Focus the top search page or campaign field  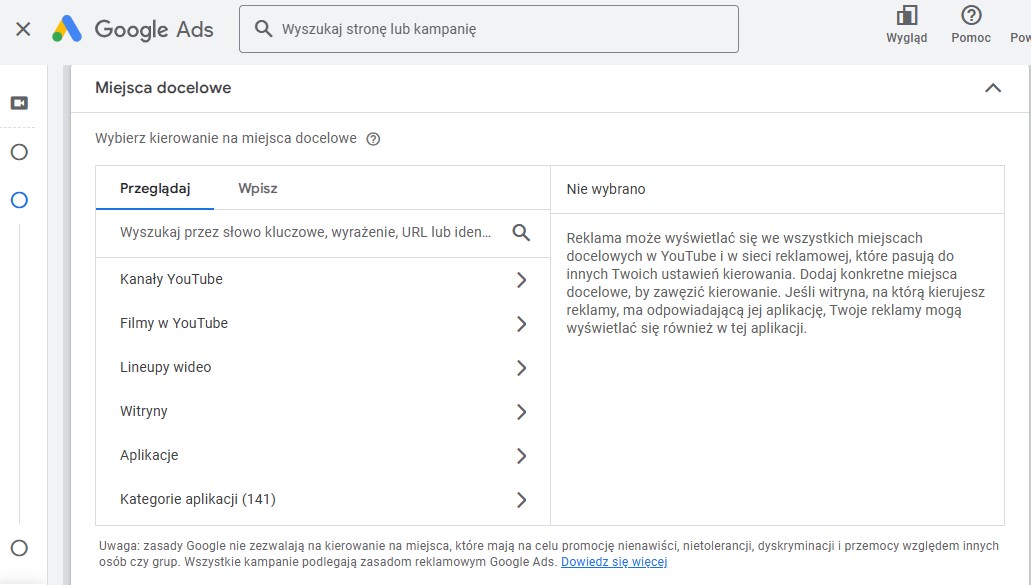(x=500, y=29)
